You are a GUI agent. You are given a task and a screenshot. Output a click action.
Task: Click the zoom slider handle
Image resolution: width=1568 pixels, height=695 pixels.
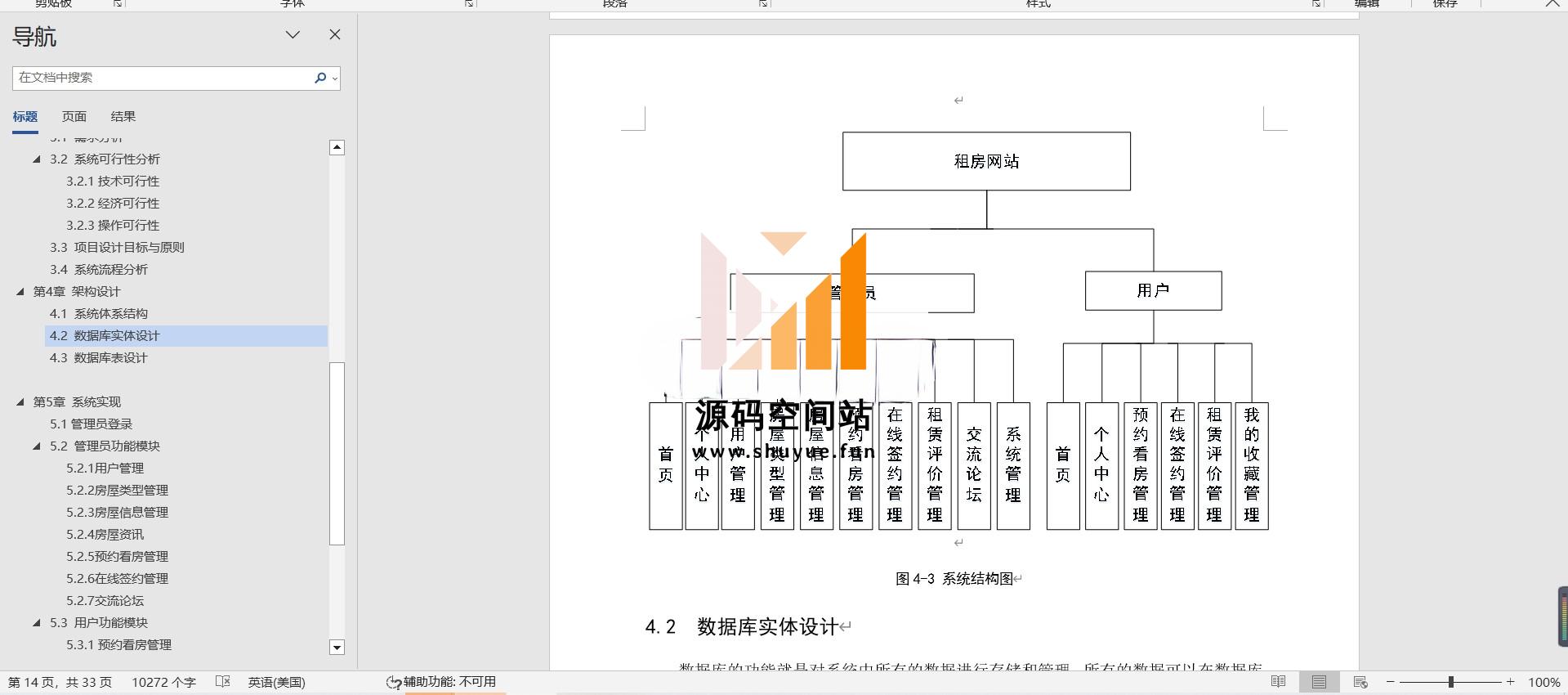[1451, 682]
